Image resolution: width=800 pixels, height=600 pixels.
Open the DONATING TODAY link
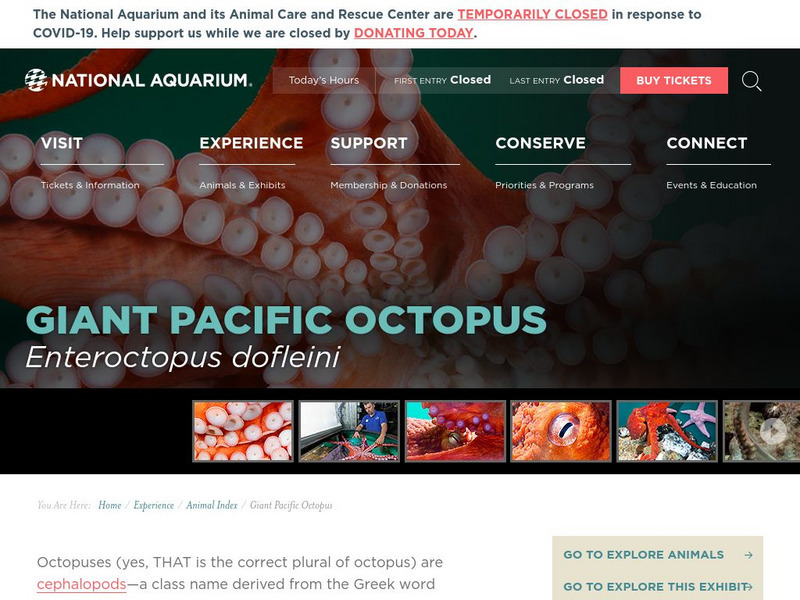point(412,33)
